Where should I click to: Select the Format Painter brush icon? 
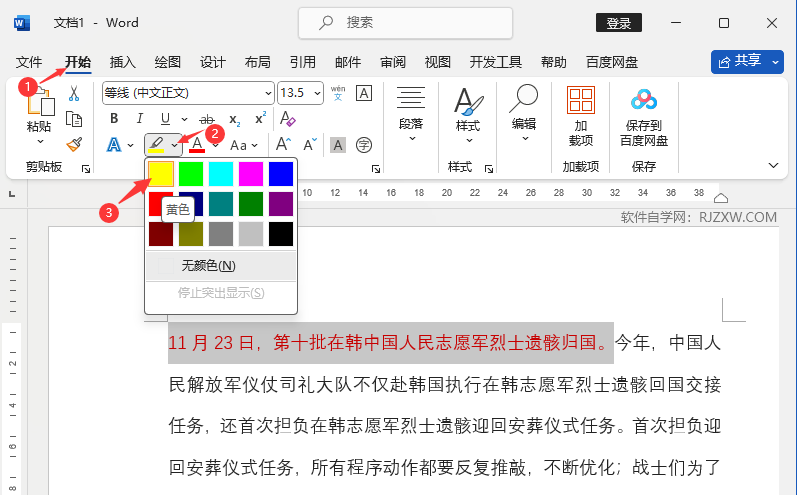[74, 145]
